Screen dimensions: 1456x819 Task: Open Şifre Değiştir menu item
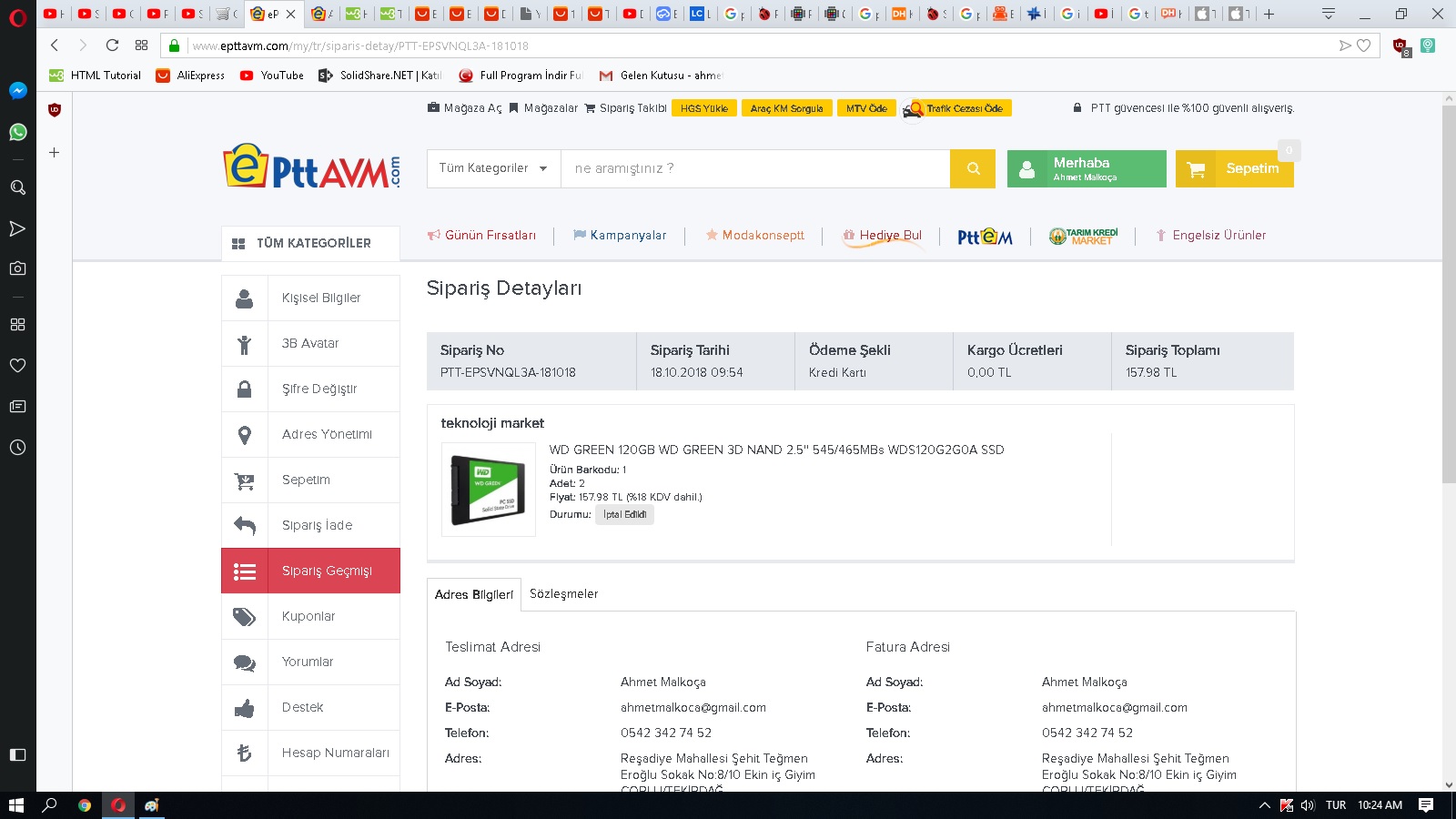310,389
